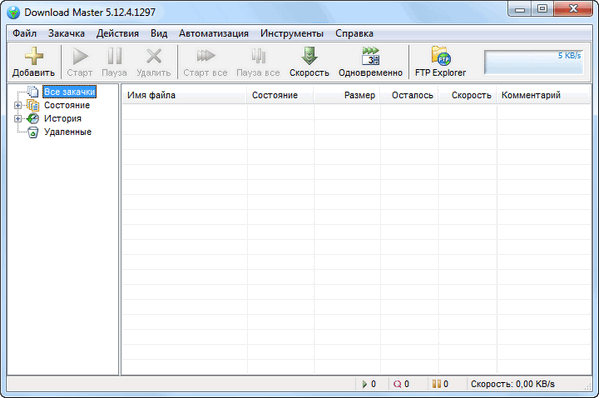
Task: Click the Скорость 0,00 KB/s status field
Action: (512, 384)
